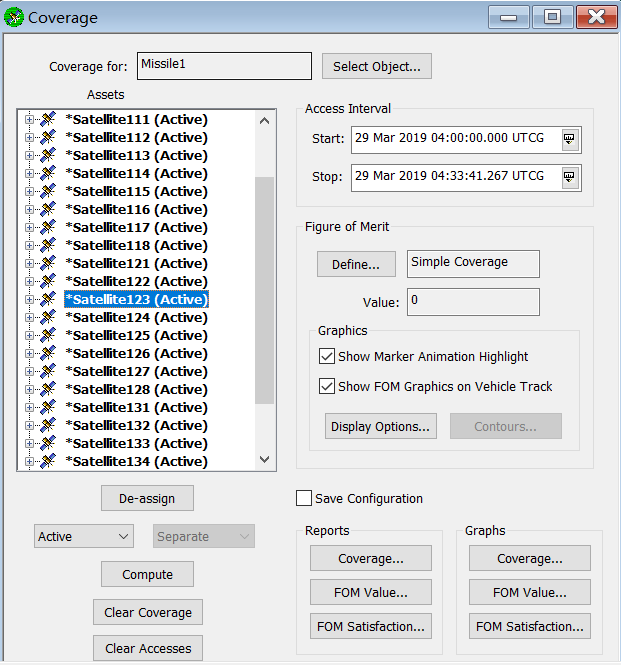Click the satellite icon beside Satellite115

48,191
